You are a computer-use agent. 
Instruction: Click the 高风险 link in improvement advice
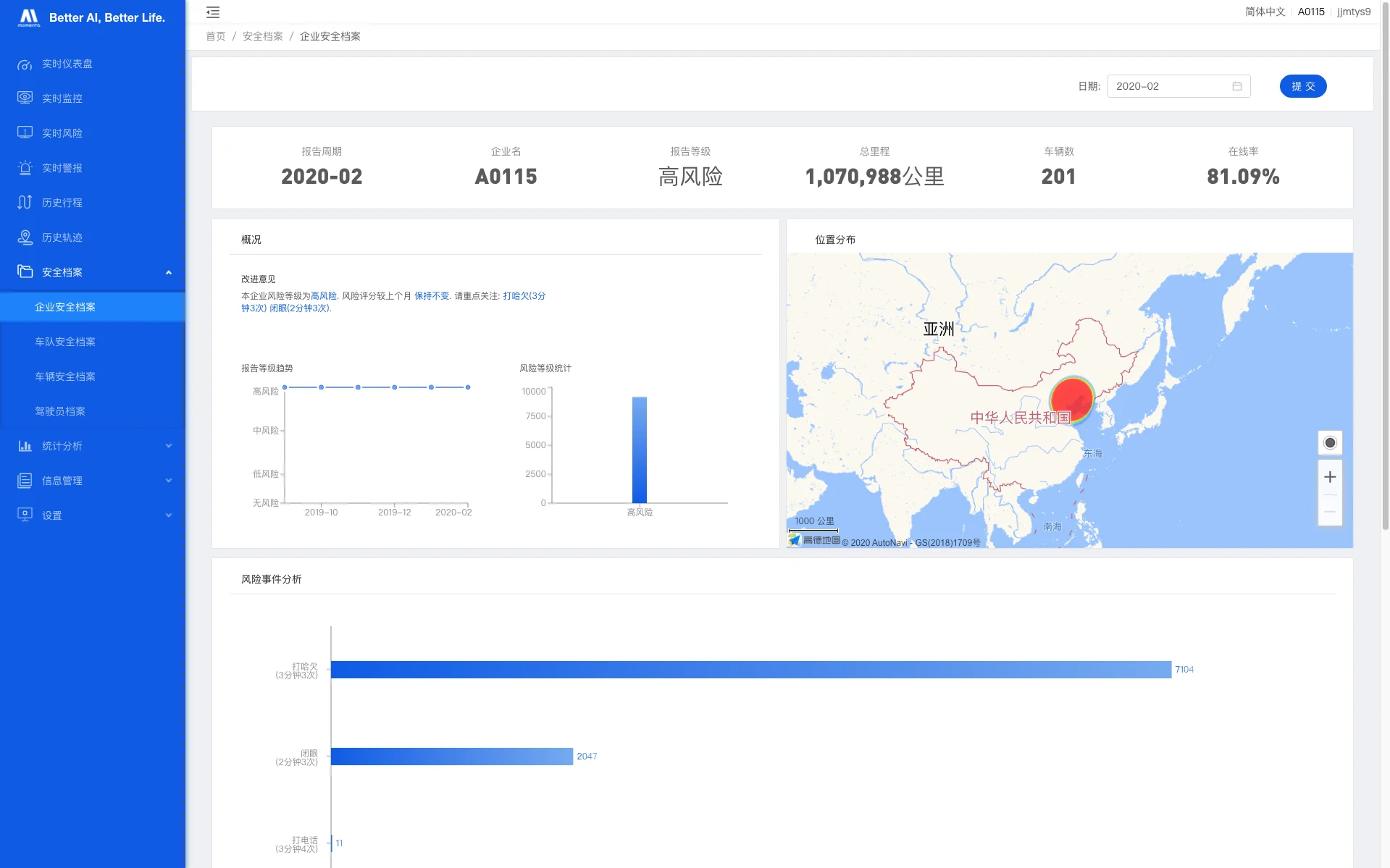(324, 296)
